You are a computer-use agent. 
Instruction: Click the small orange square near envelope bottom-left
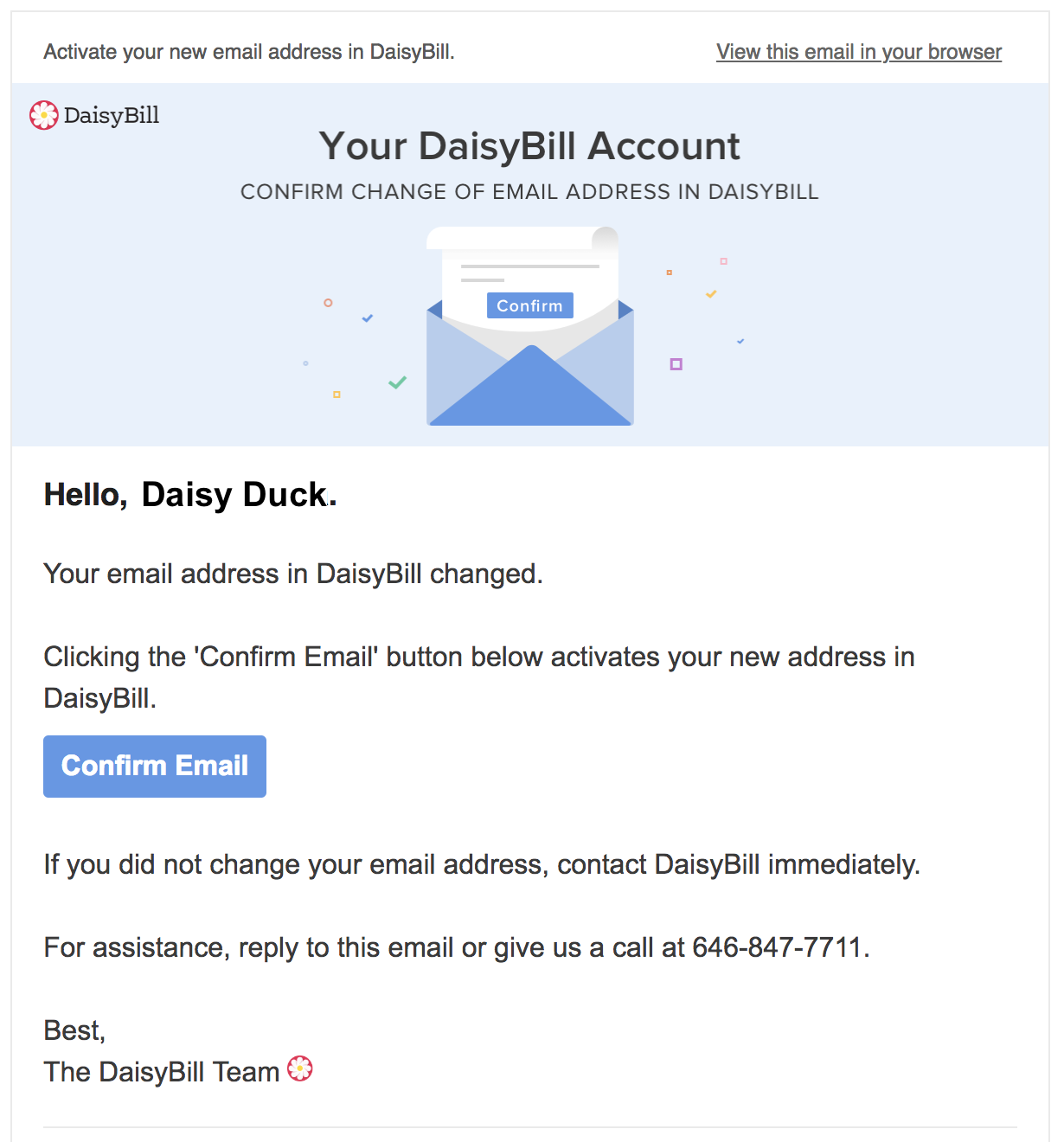[337, 395]
